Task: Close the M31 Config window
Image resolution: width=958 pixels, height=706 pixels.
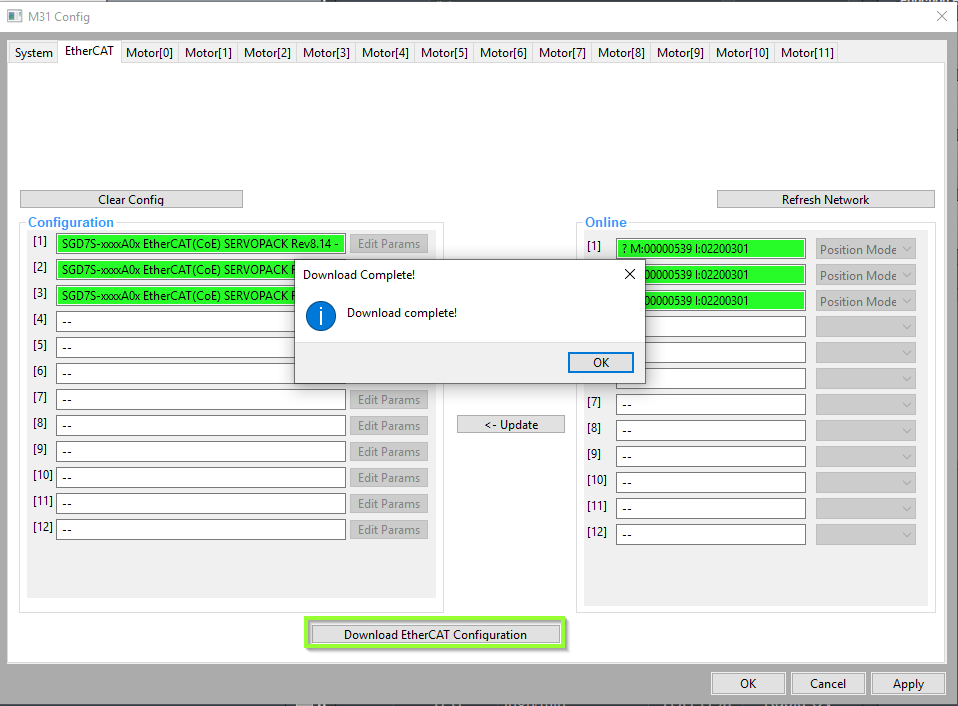Action: [x=942, y=16]
